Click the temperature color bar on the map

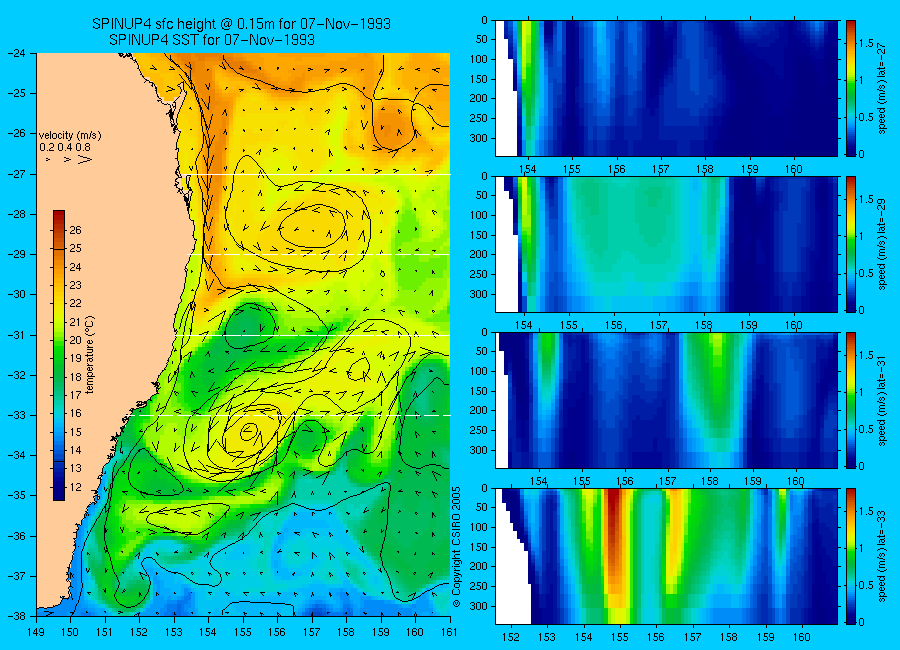[x=59, y=355]
